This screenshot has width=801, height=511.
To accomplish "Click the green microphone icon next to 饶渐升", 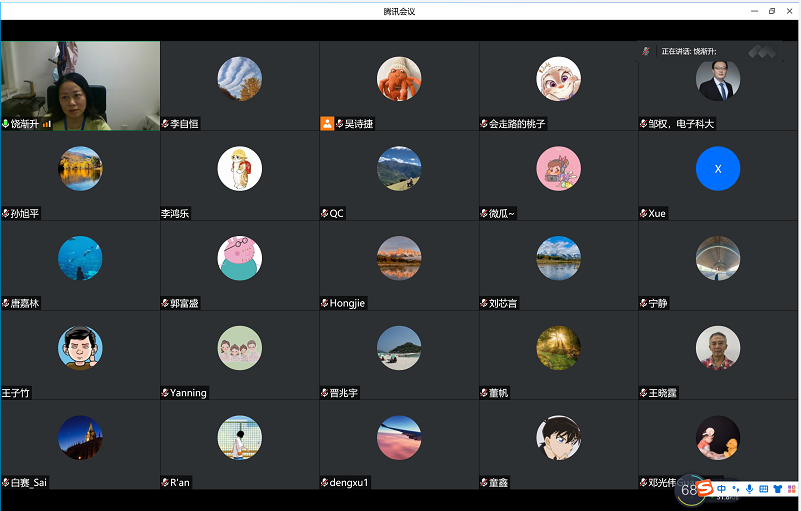I will pyautogui.click(x=6, y=124).
